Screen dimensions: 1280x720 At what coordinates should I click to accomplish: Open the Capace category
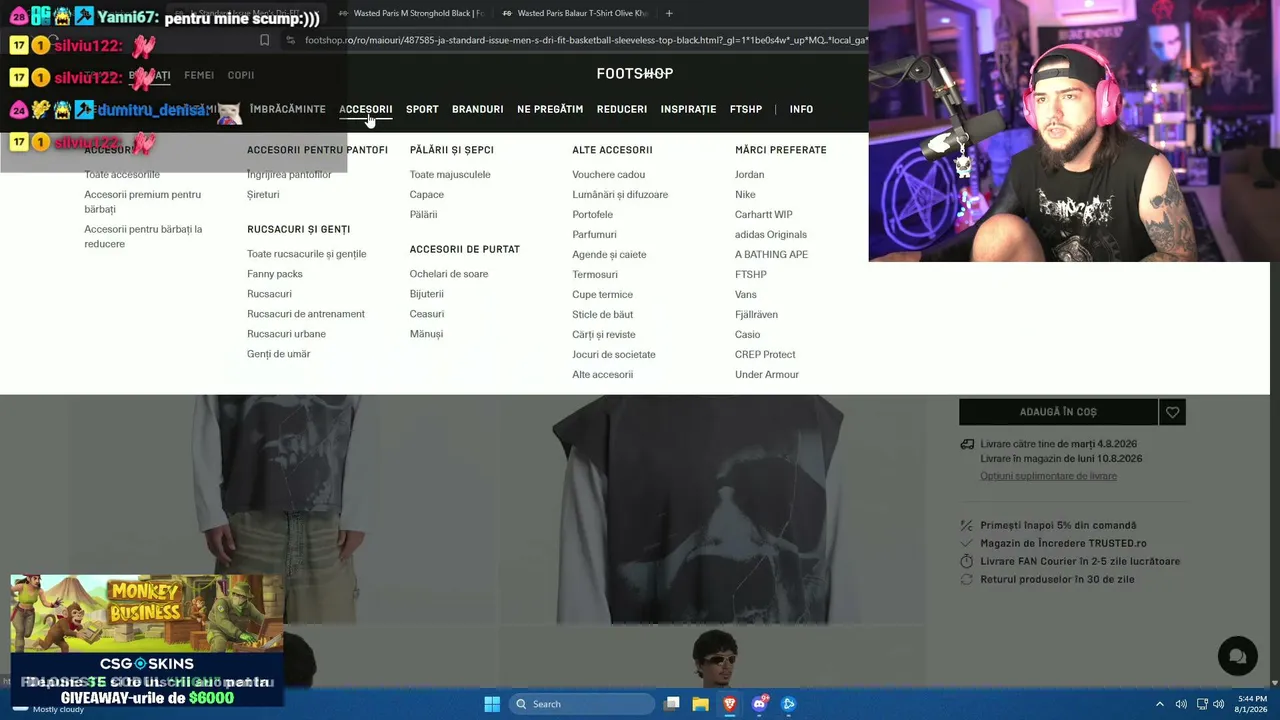click(x=427, y=194)
